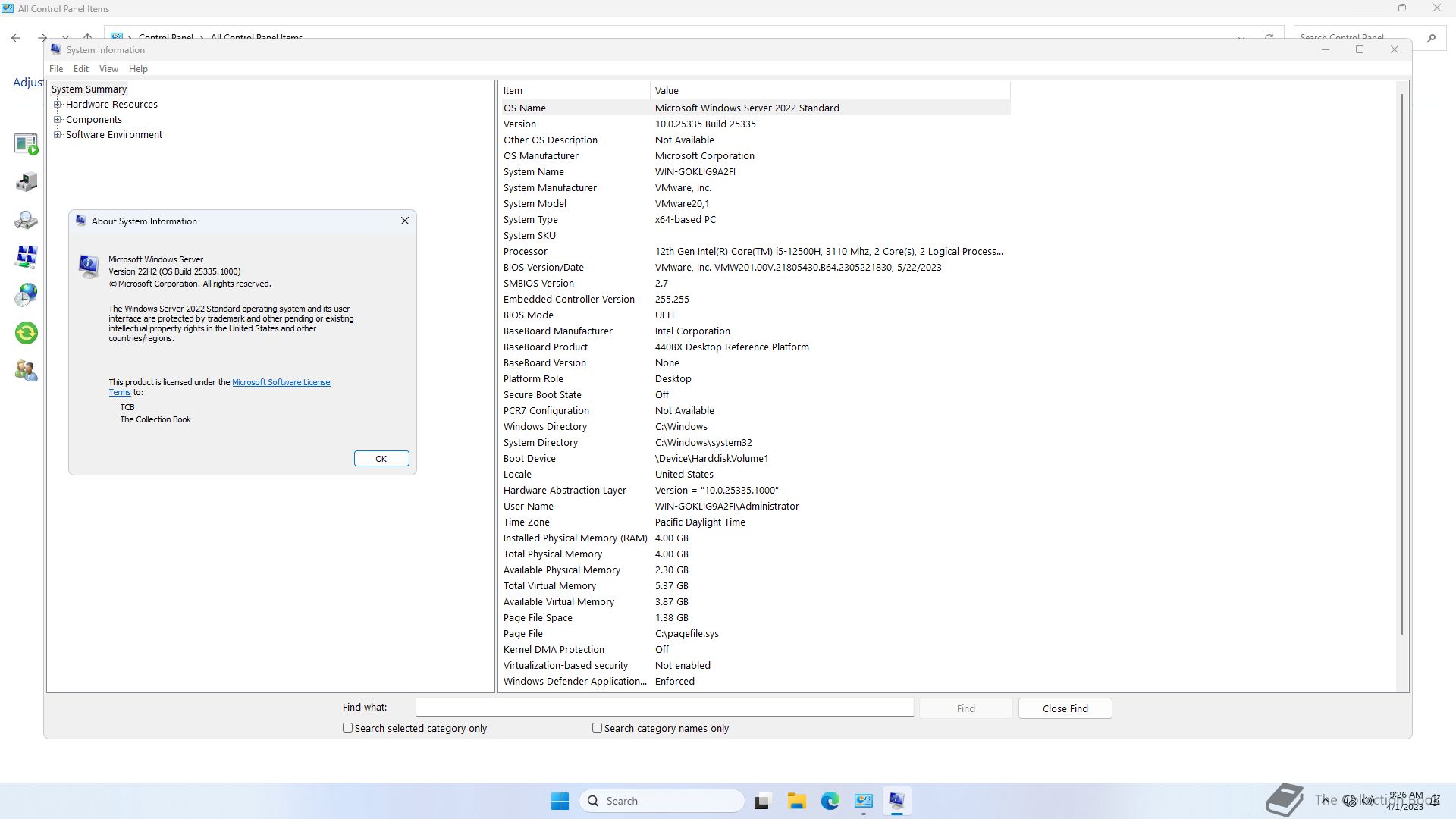
Task: Select the Time Zone row
Action: (x=755, y=522)
